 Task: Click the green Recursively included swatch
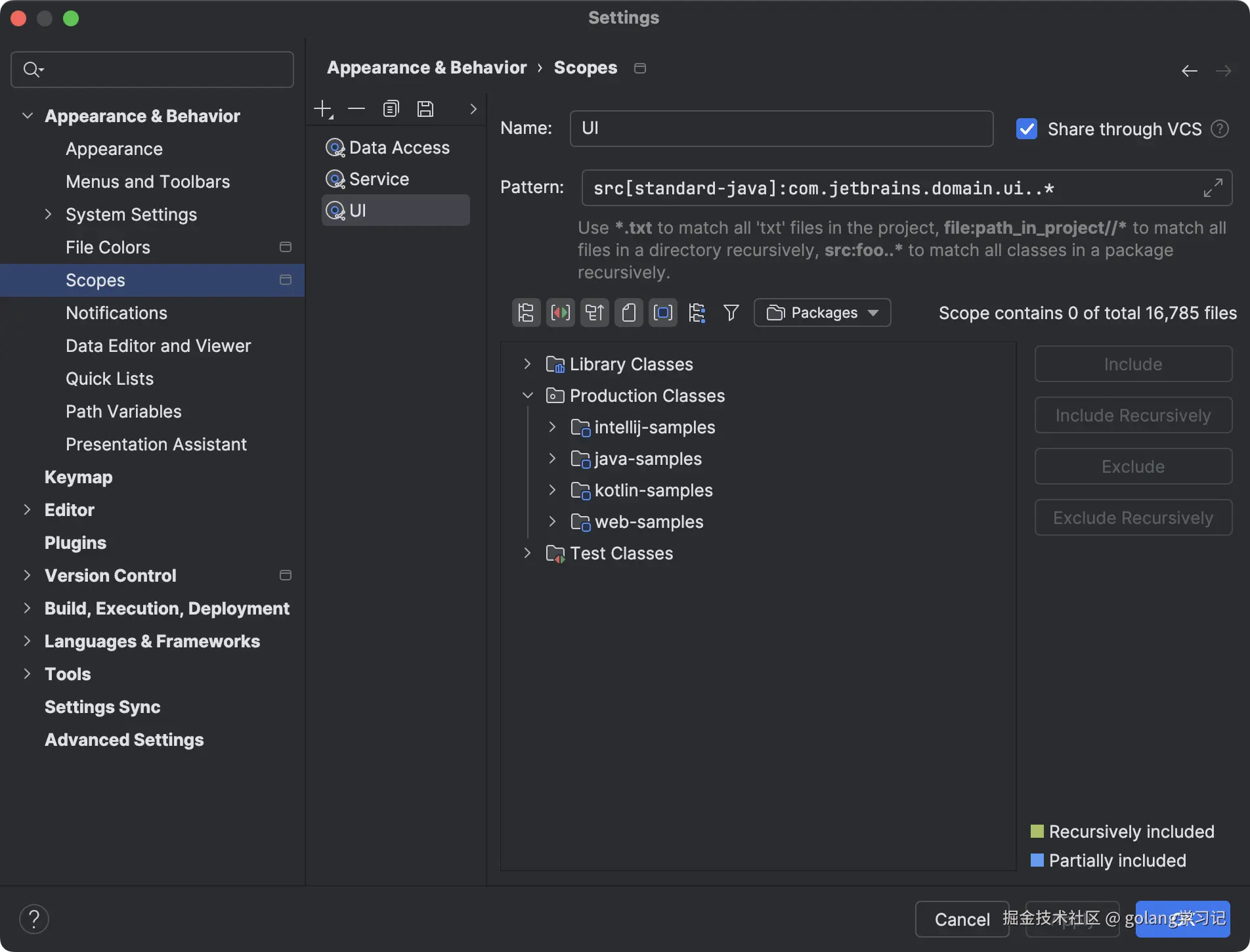[1037, 832]
